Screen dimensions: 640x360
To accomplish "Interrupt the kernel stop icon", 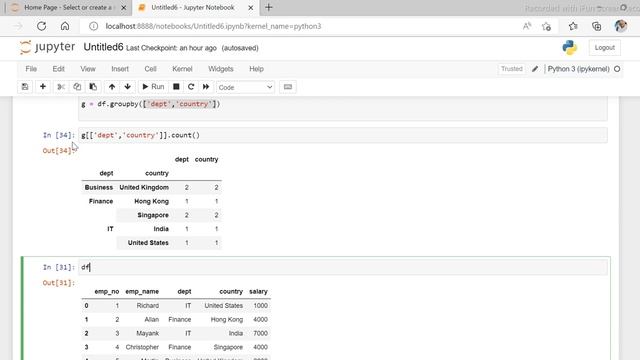I will pyautogui.click(x=176, y=87).
